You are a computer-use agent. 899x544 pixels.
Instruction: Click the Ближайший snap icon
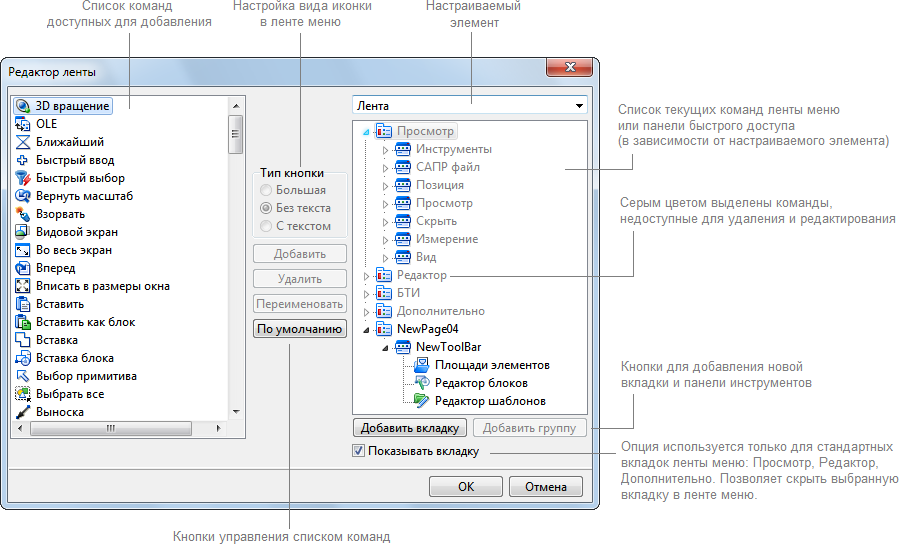click(x=22, y=142)
